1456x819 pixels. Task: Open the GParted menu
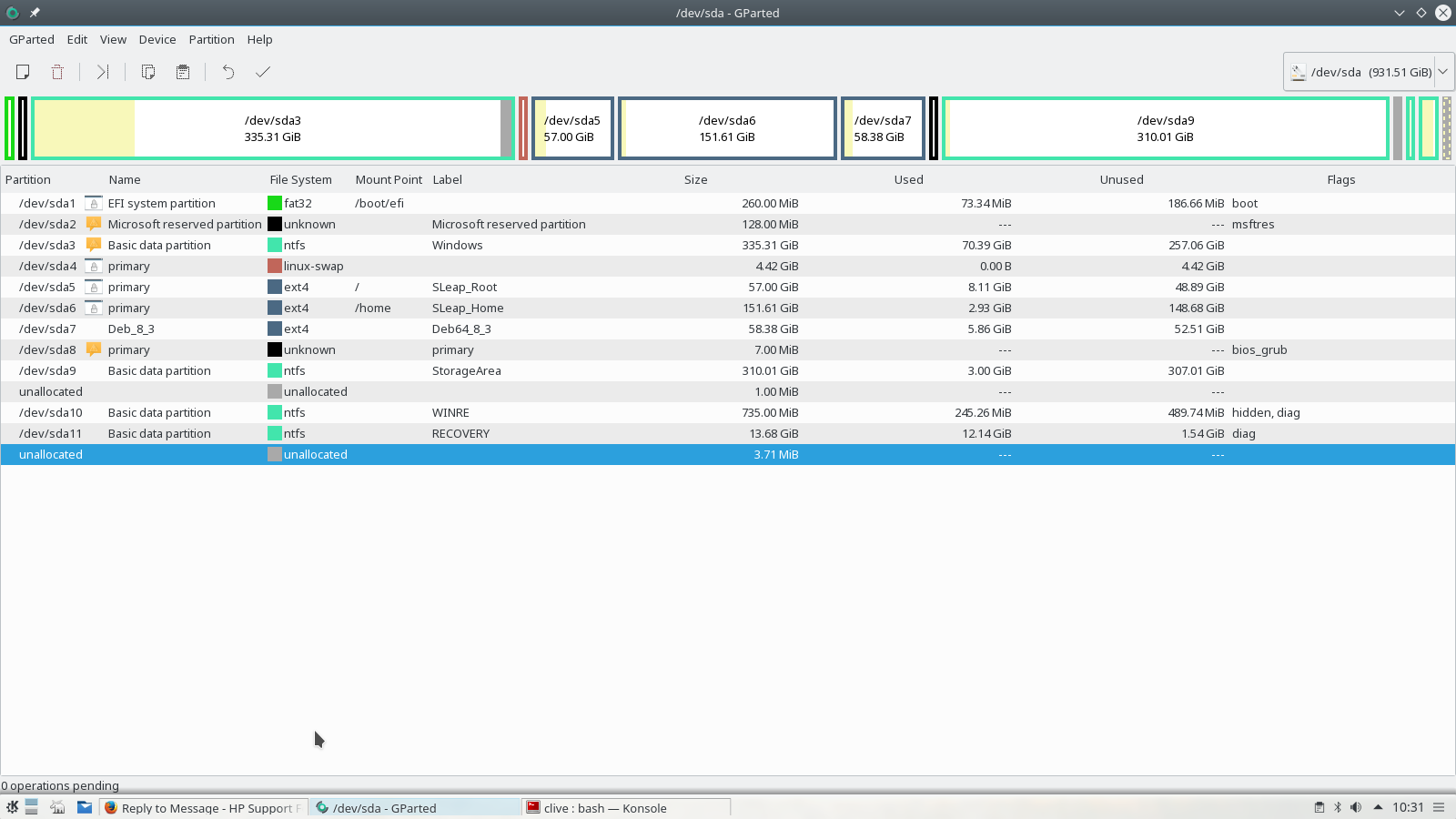point(32,39)
